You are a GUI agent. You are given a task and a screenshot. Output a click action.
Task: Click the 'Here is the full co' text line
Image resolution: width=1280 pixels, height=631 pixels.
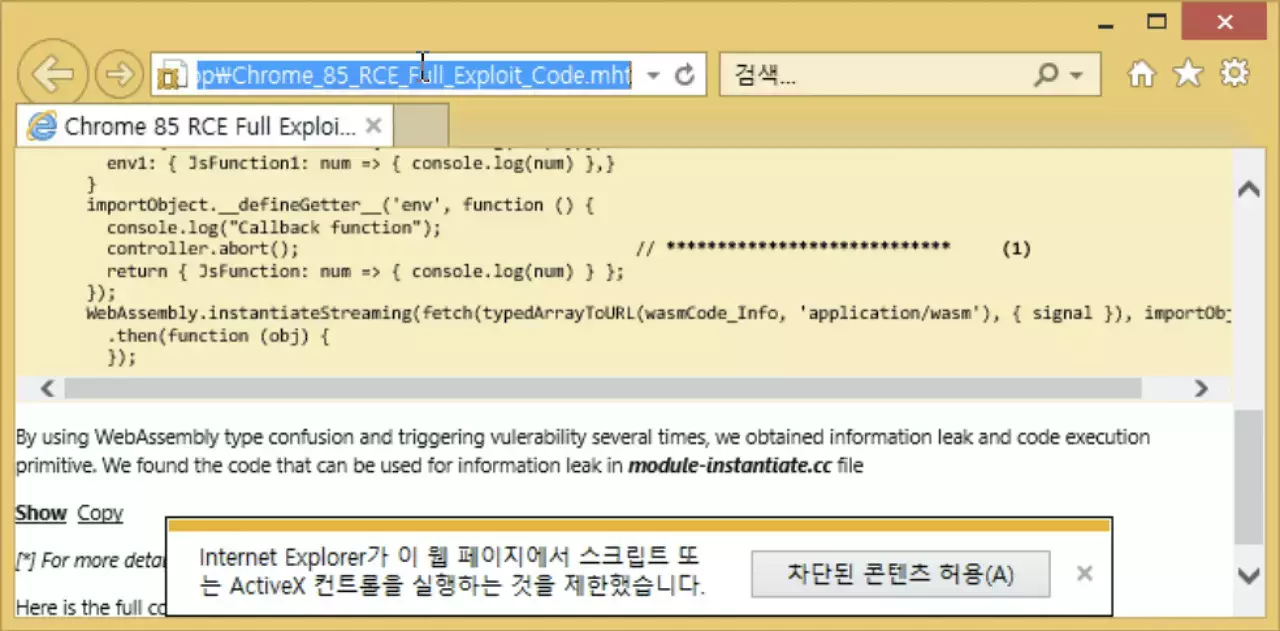90,606
